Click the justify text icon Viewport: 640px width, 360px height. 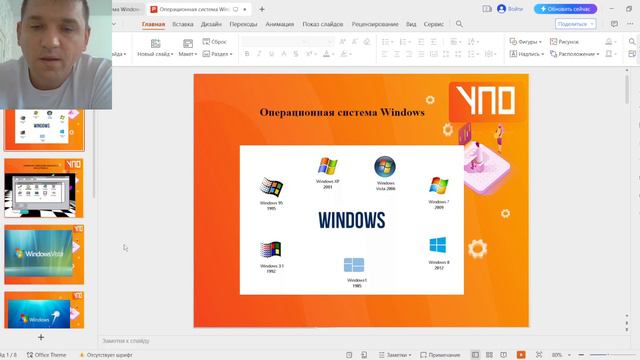click(x=421, y=54)
